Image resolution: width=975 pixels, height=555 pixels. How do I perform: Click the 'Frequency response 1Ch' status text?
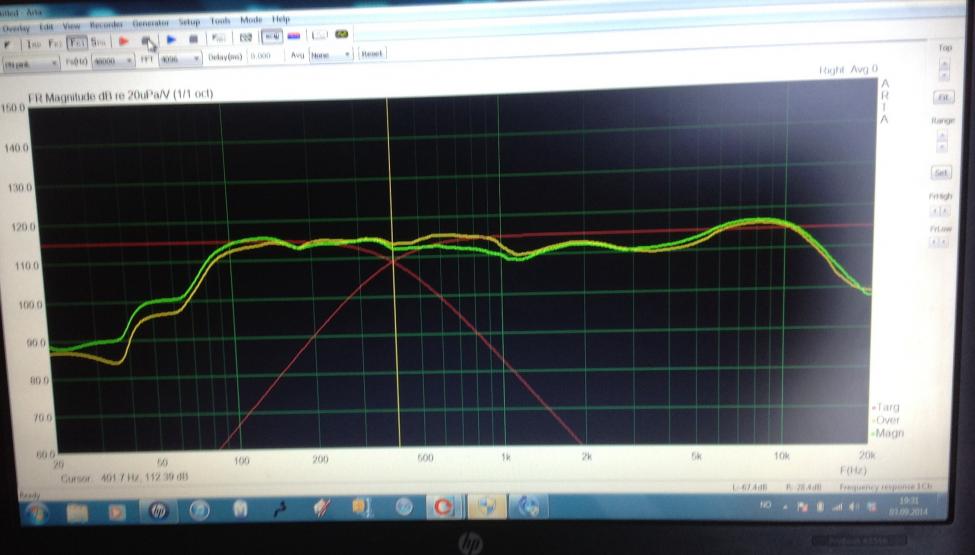pos(885,487)
